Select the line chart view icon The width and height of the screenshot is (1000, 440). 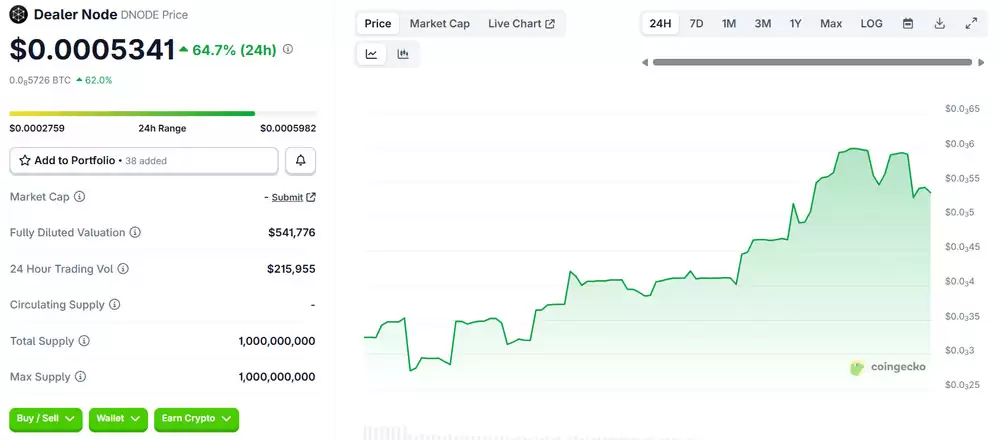coord(372,54)
